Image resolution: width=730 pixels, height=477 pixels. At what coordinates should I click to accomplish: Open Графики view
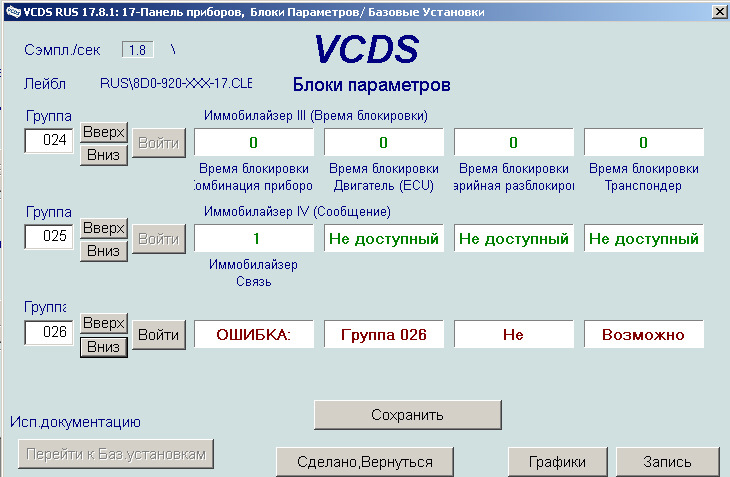[558, 462]
